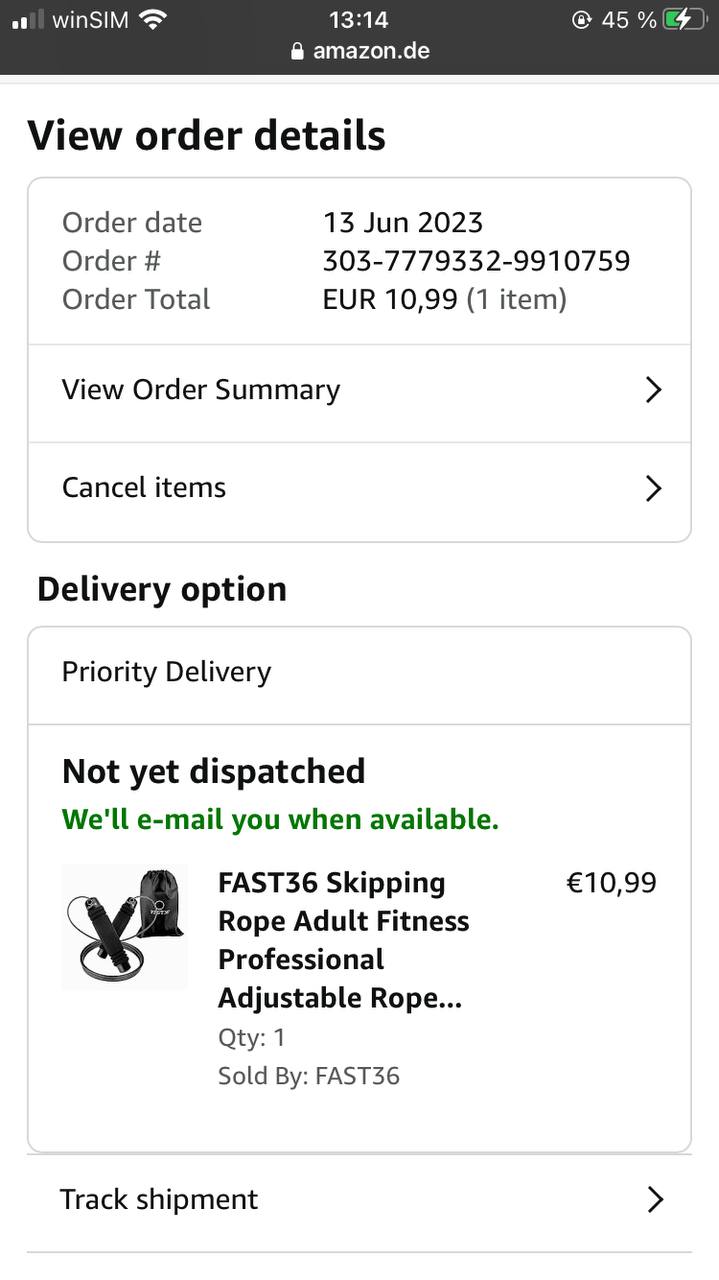The width and height of the screenshot is (719, 1280).
Task: Tap the €10,99 item price
Action: tap(611, 883)
